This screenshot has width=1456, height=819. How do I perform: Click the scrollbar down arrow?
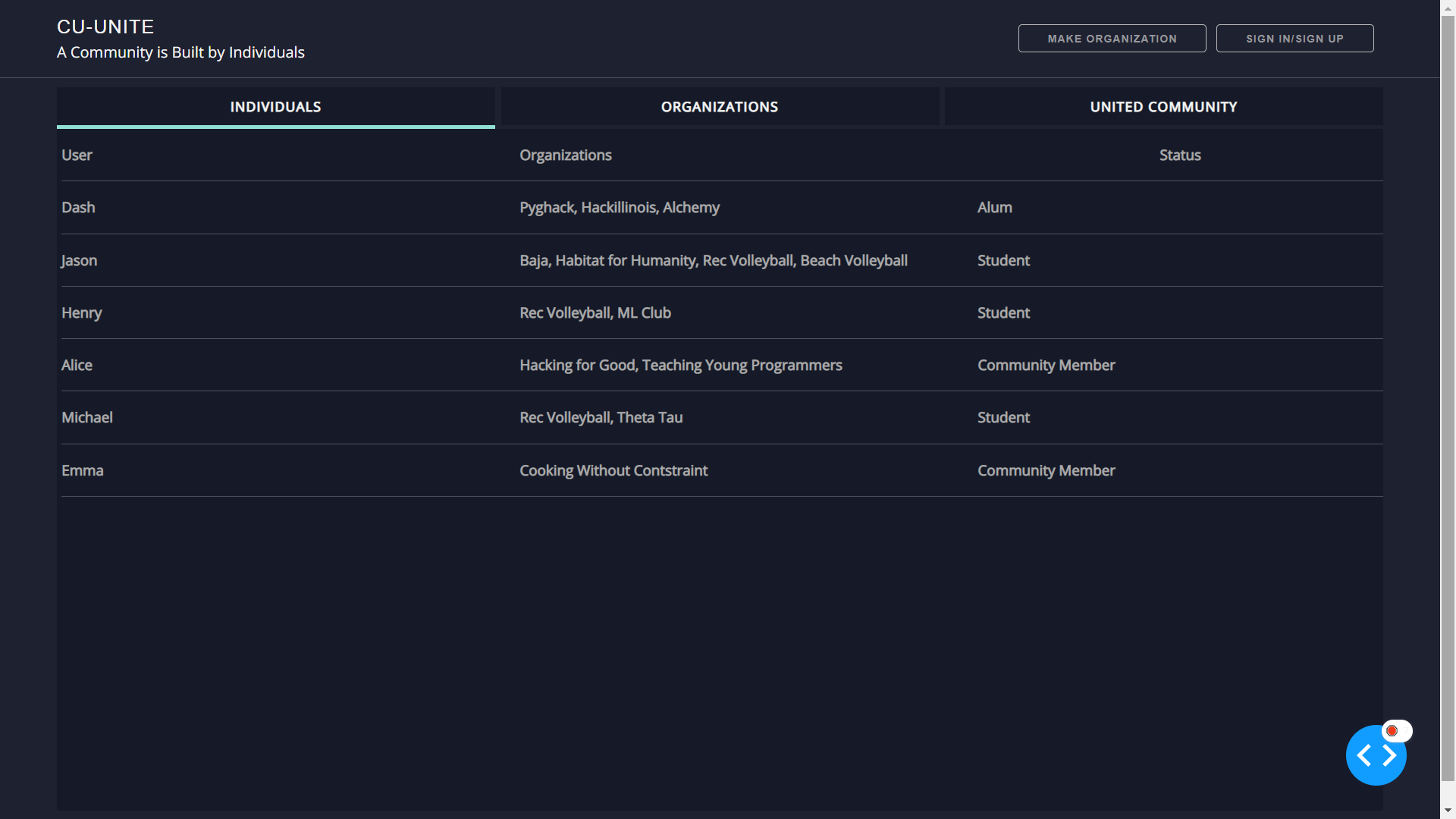(1448, 811)
